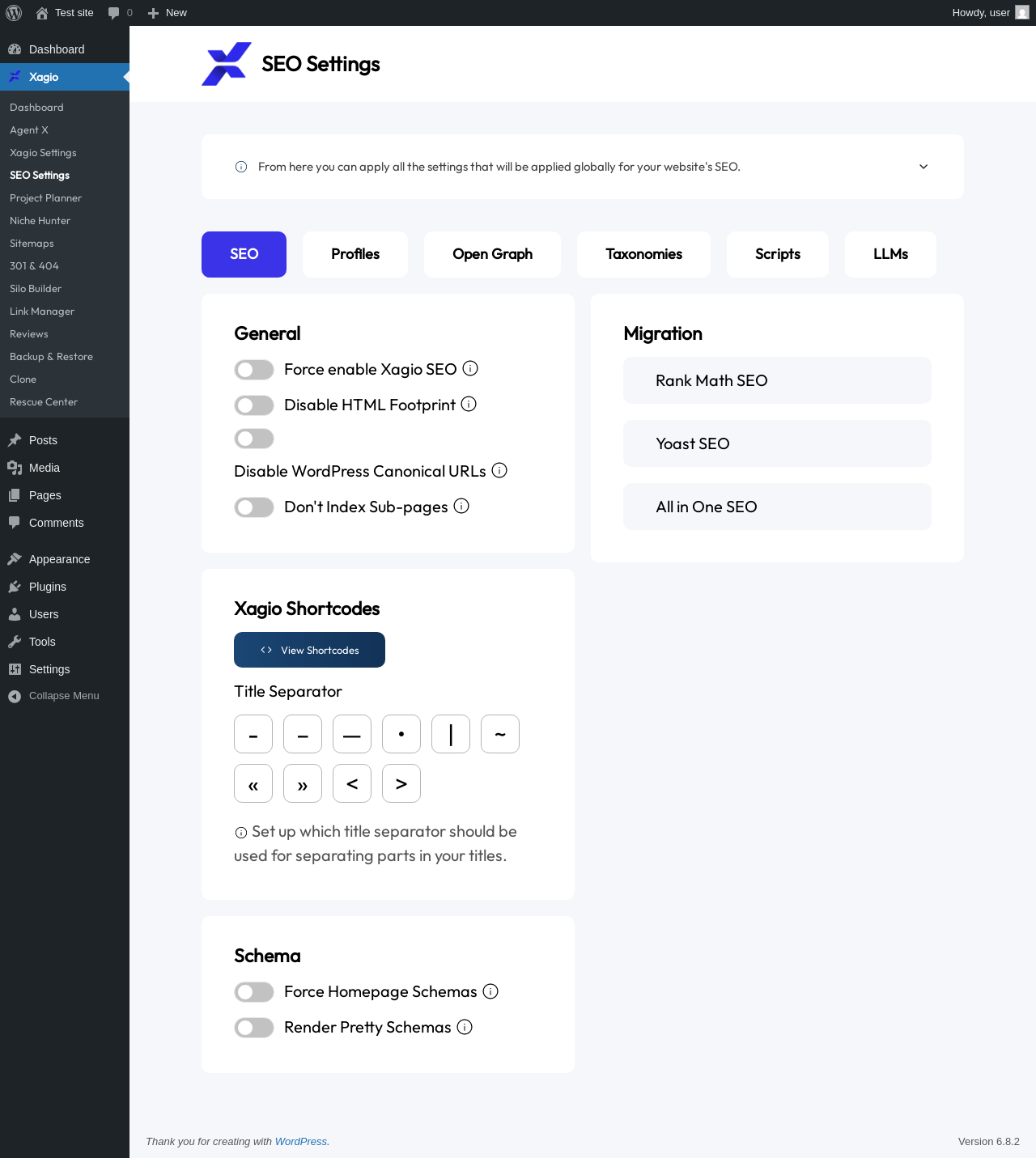Viewport: 1036px width, 1158px height.
Task: Click the Users icon in sidebar
Action: click(15, 614)
